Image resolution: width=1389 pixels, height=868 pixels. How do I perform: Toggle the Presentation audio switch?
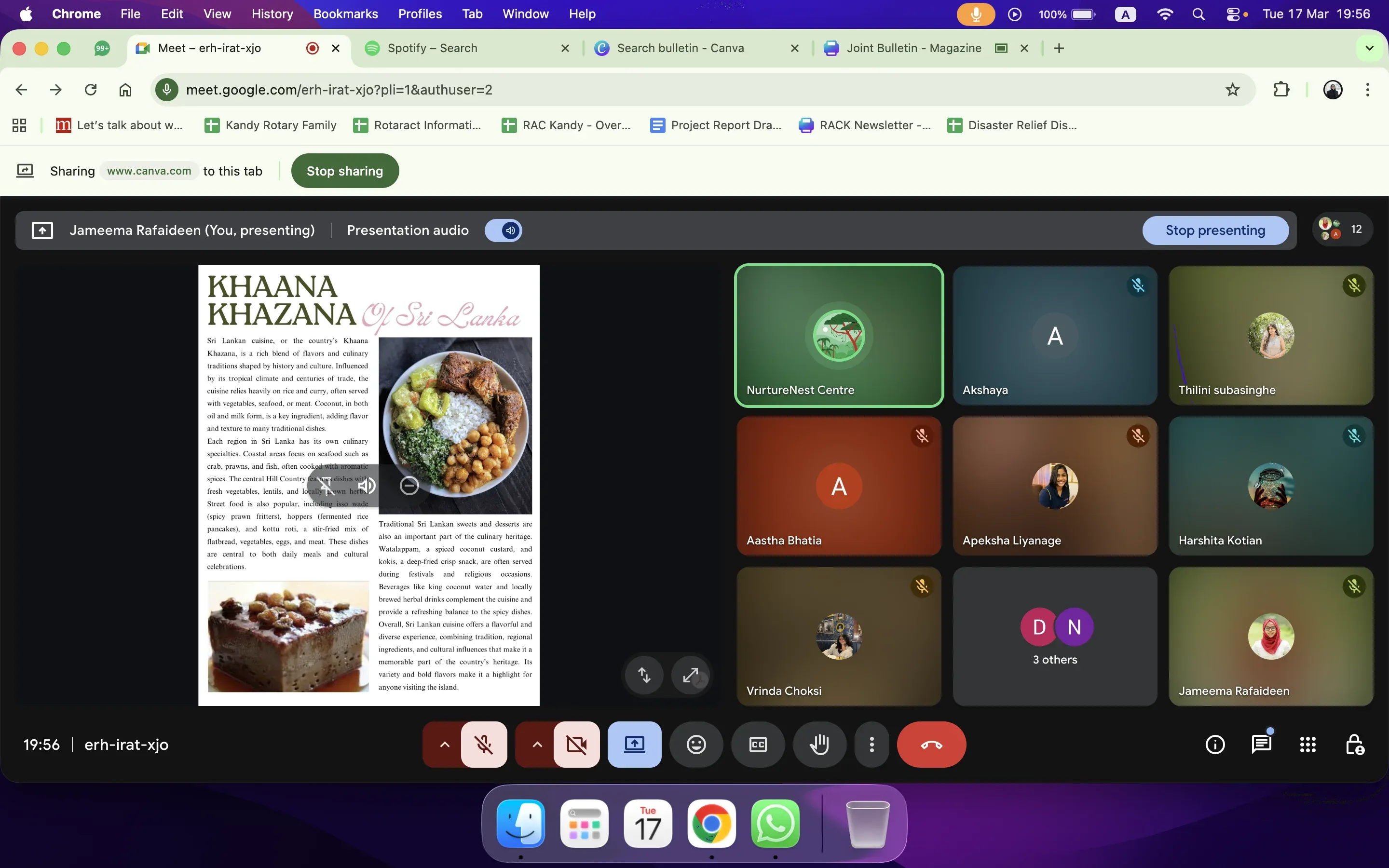(504, 230)
